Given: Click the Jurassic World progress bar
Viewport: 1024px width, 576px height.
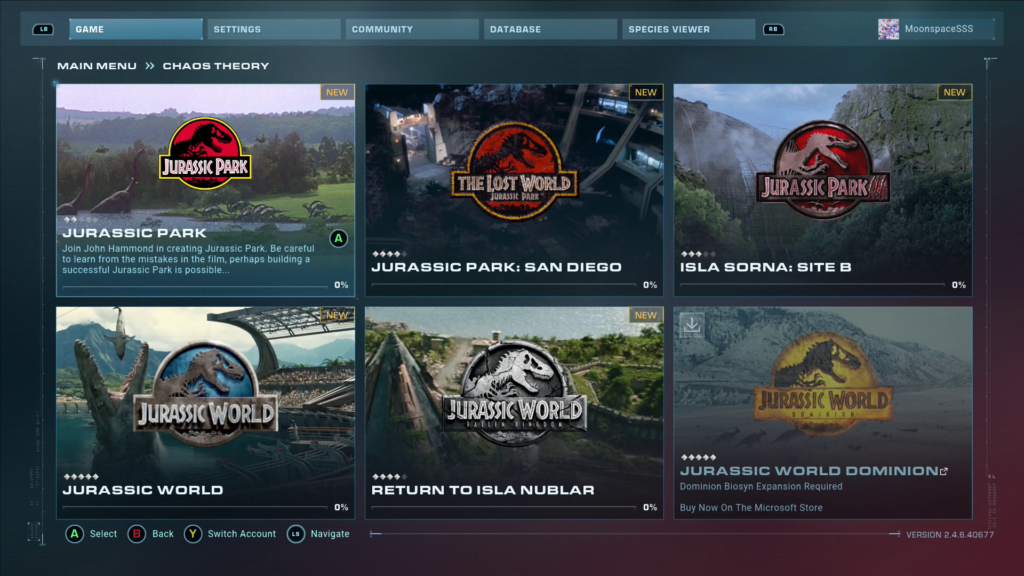Looking at the screenshot, I should 195,507.
